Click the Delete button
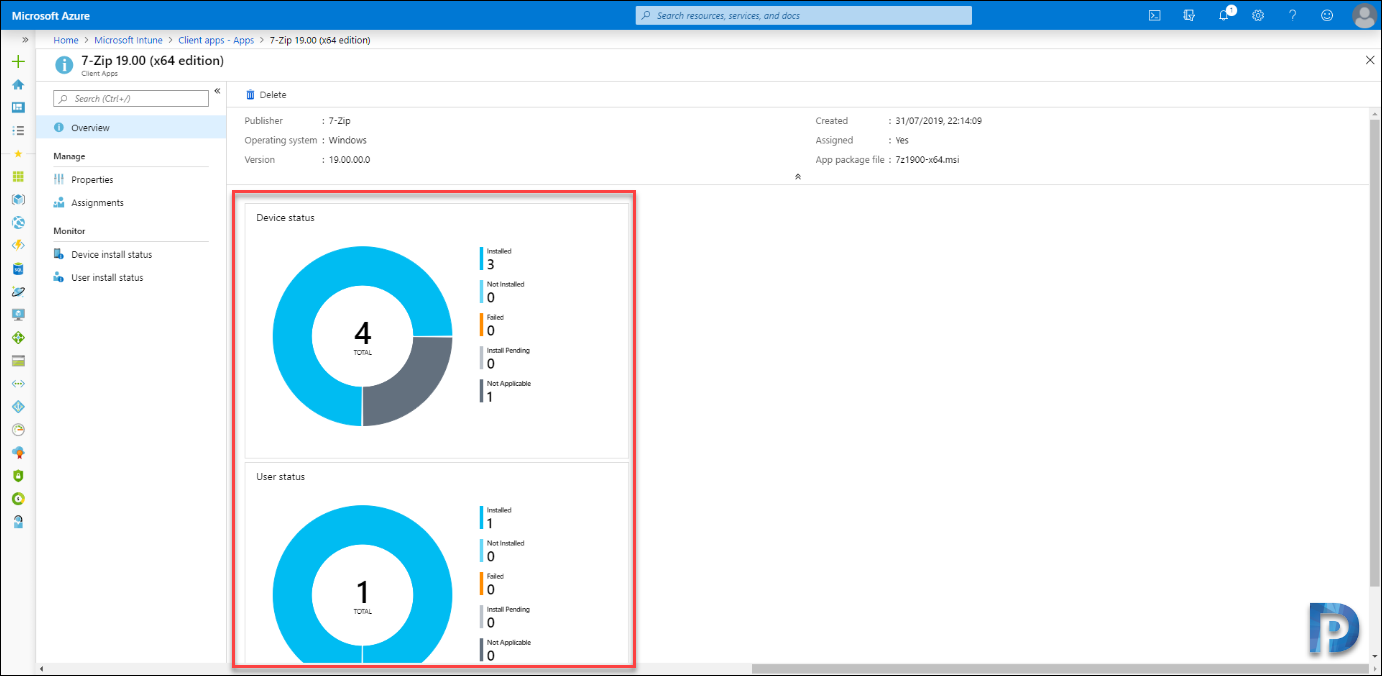 tap(266, 95)
